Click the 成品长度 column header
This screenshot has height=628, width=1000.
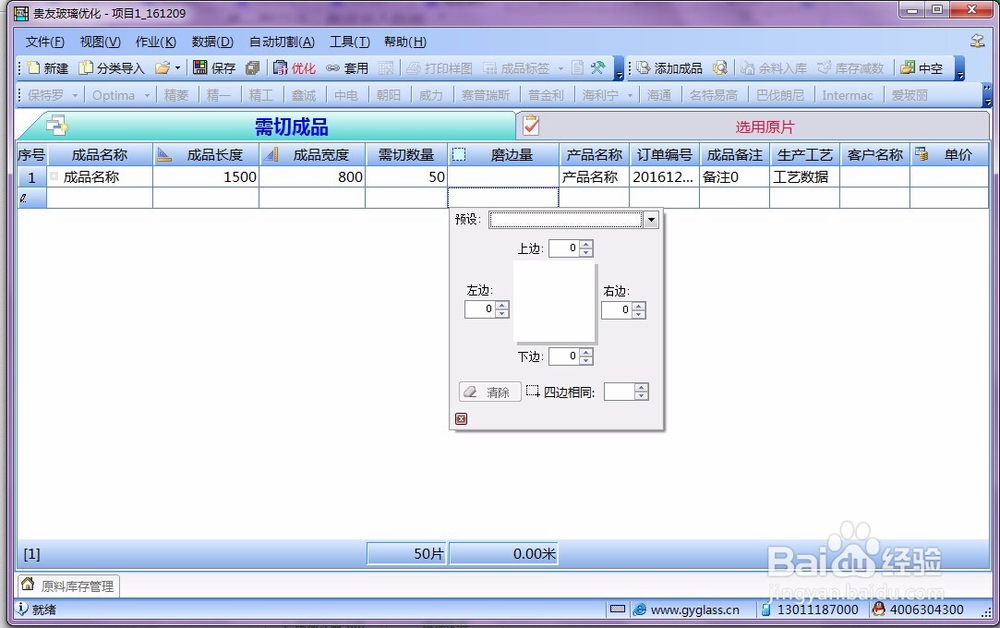click(x=206, y=155)
